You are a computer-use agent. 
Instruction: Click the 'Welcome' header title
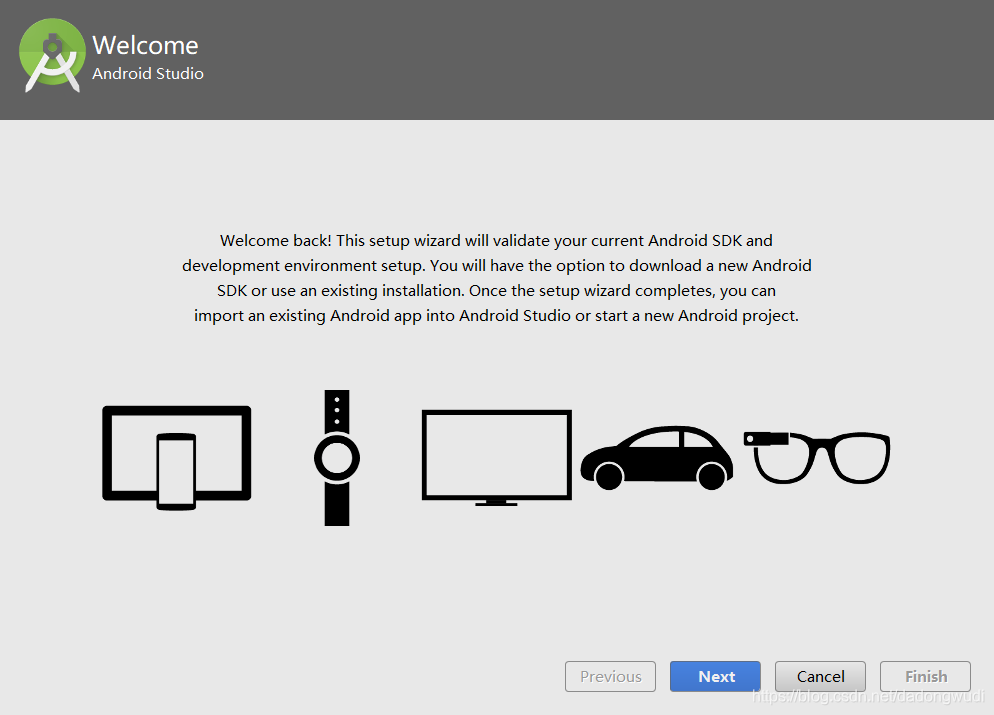point(145,46)
